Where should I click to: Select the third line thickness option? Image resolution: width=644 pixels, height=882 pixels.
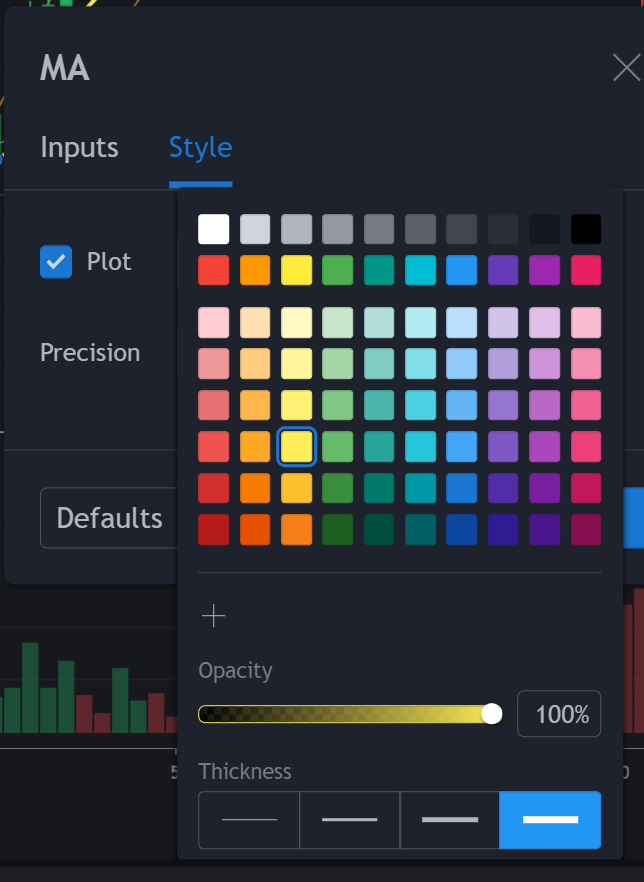point(450,820)
